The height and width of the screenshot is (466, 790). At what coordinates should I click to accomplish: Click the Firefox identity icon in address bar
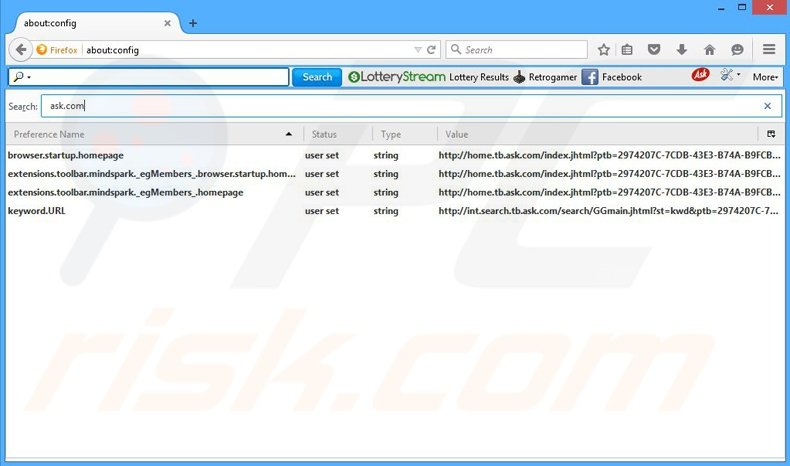pos(42,49)
